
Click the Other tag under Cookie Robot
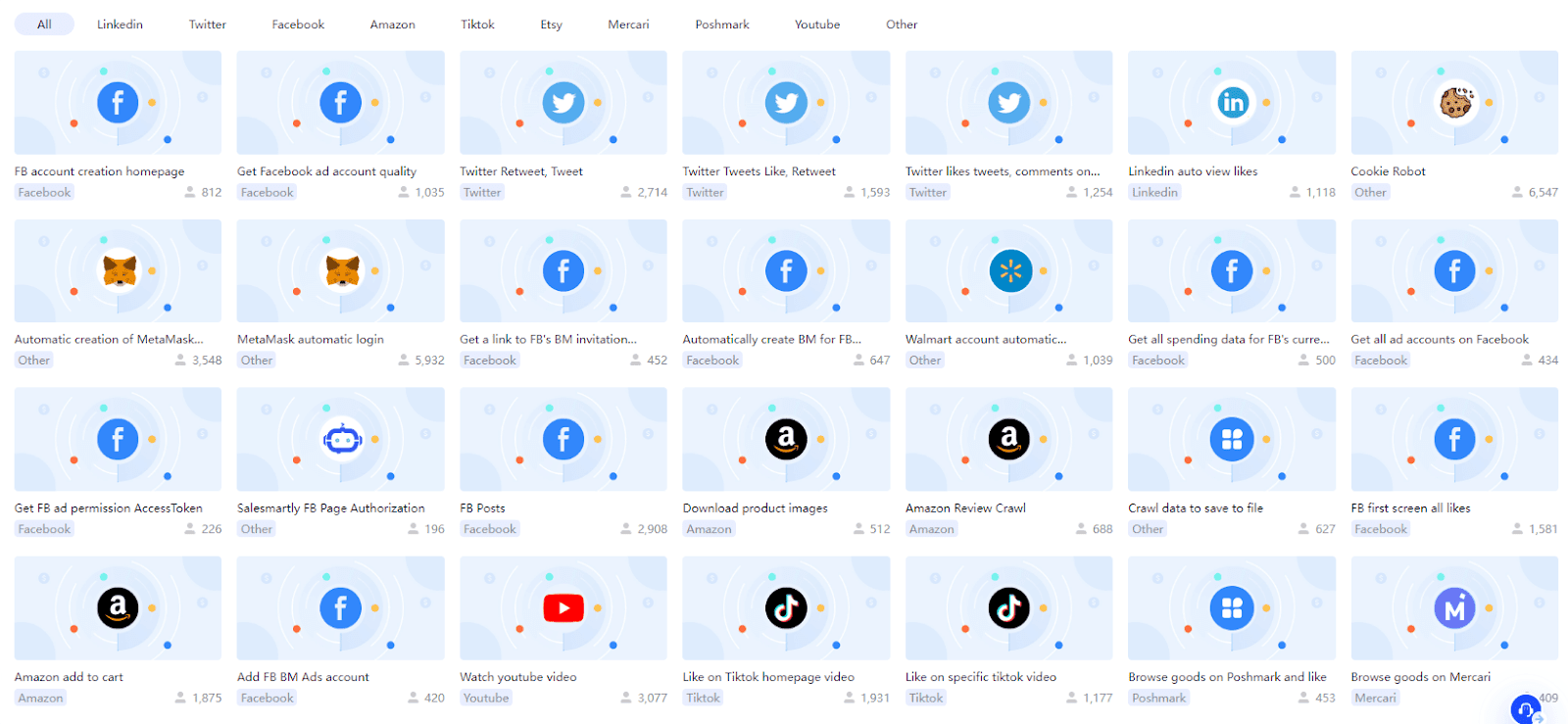tap(1370, 193)
